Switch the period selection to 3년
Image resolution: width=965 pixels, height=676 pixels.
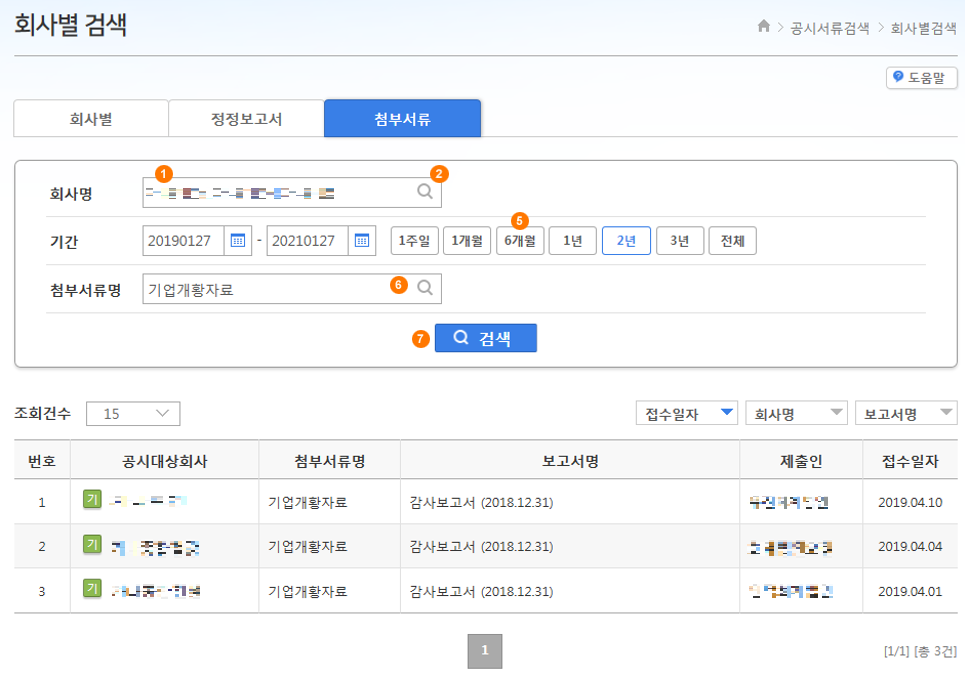679,241
